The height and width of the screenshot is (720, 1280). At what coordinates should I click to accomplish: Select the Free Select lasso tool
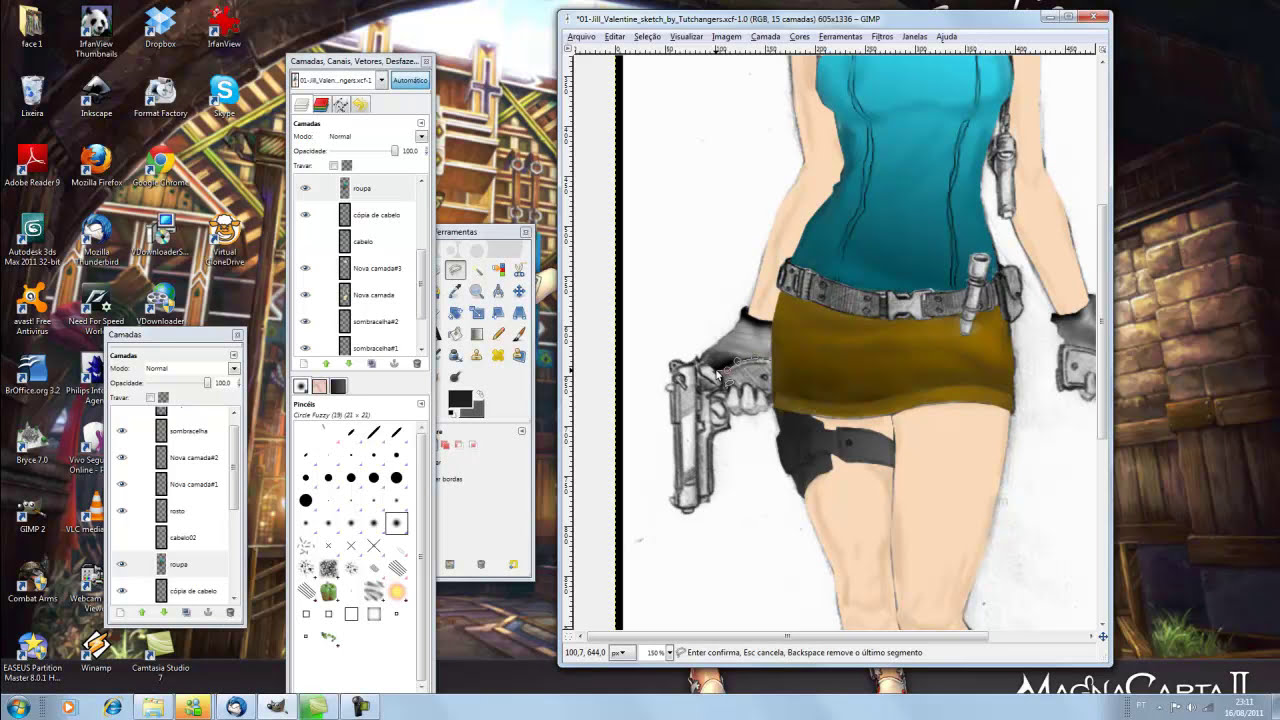point(455,270)
